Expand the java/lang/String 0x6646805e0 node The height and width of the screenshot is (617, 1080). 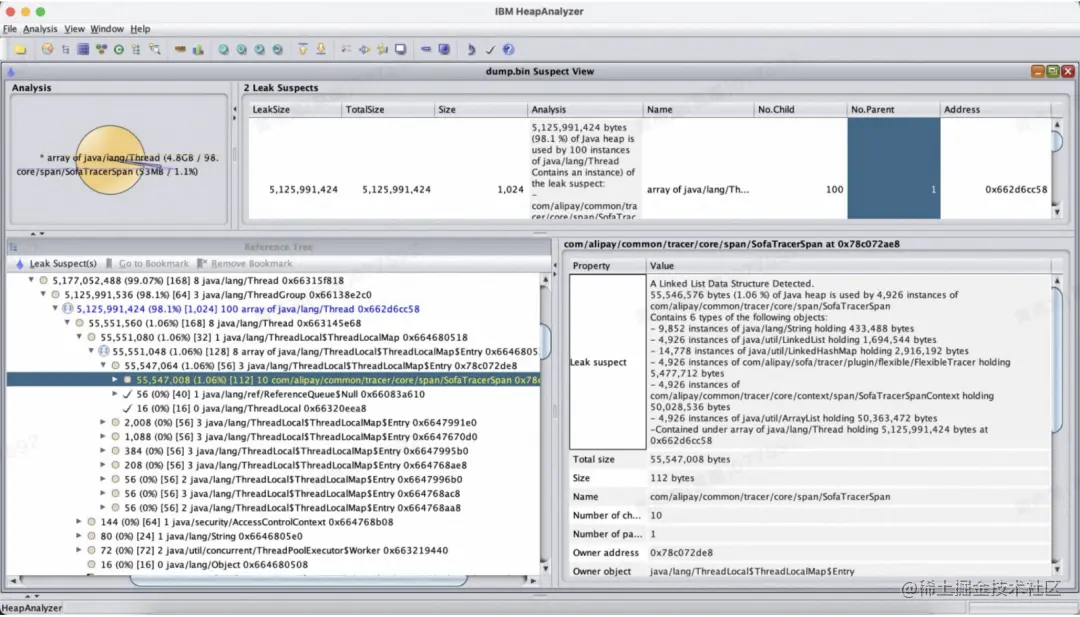(x=79, y=536)
